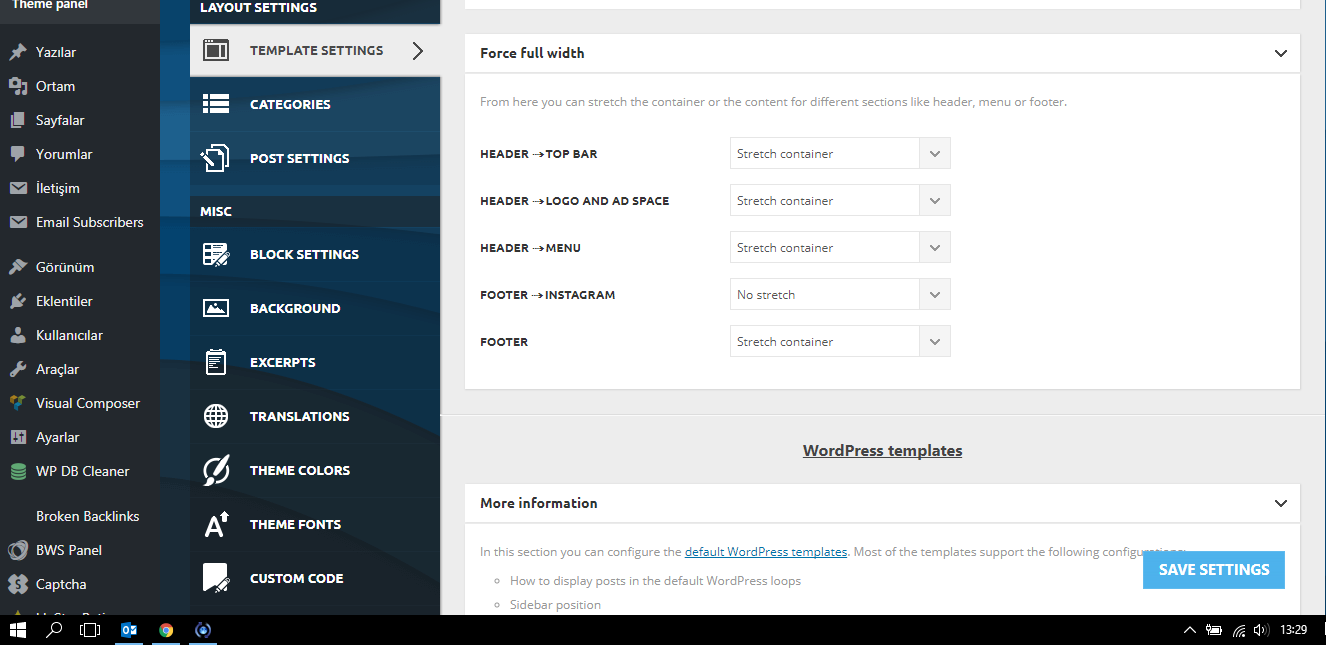Open Windows taskbar search

[54, 630]
